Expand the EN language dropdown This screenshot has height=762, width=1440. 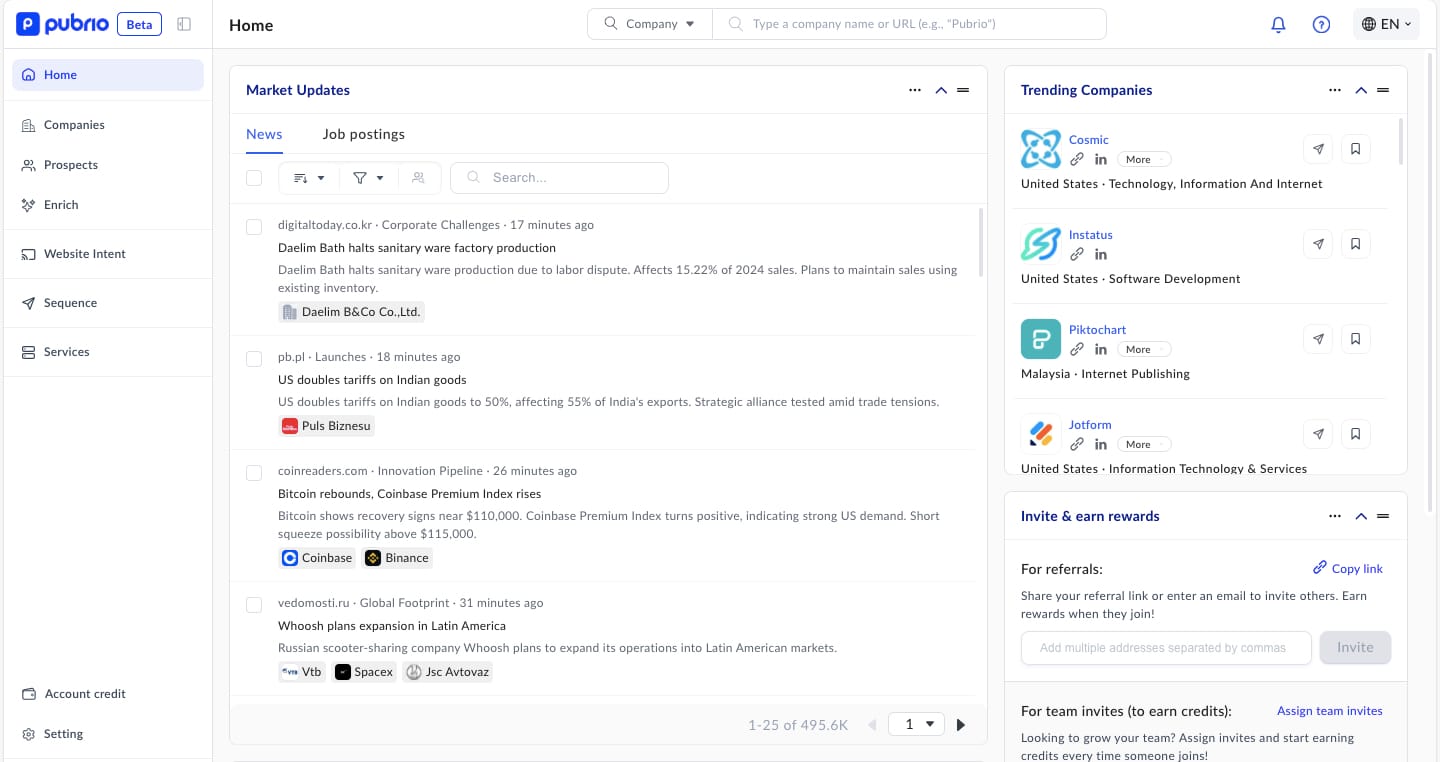(x=1386, y=24)
